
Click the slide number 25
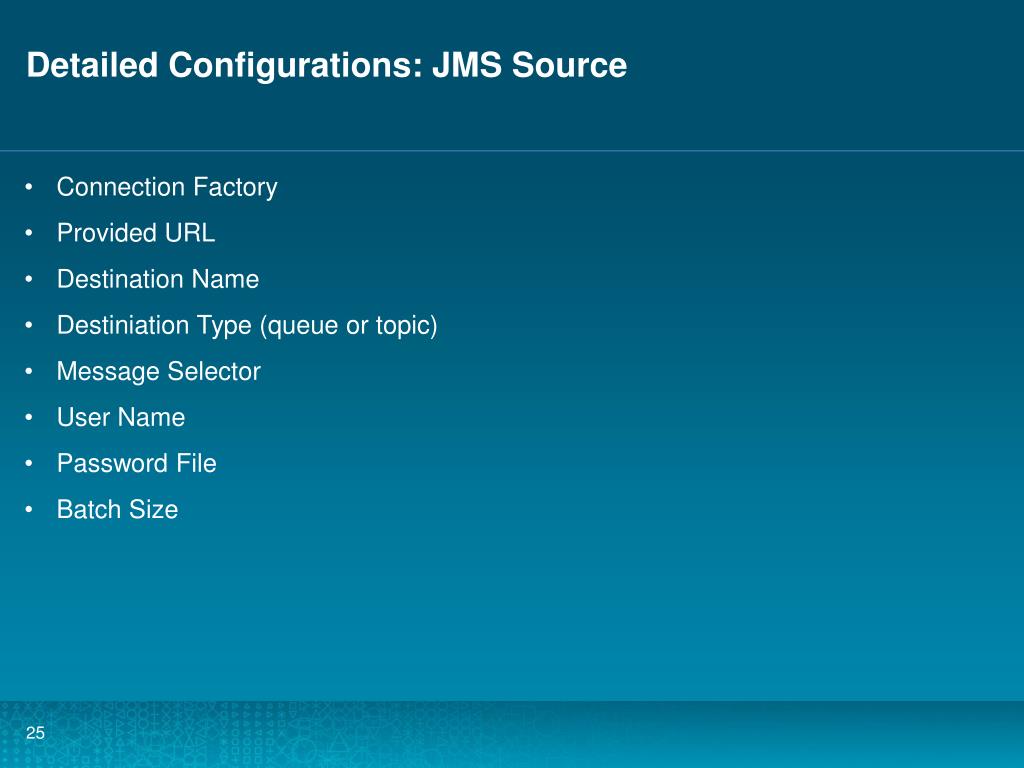[x=36, y=734]
